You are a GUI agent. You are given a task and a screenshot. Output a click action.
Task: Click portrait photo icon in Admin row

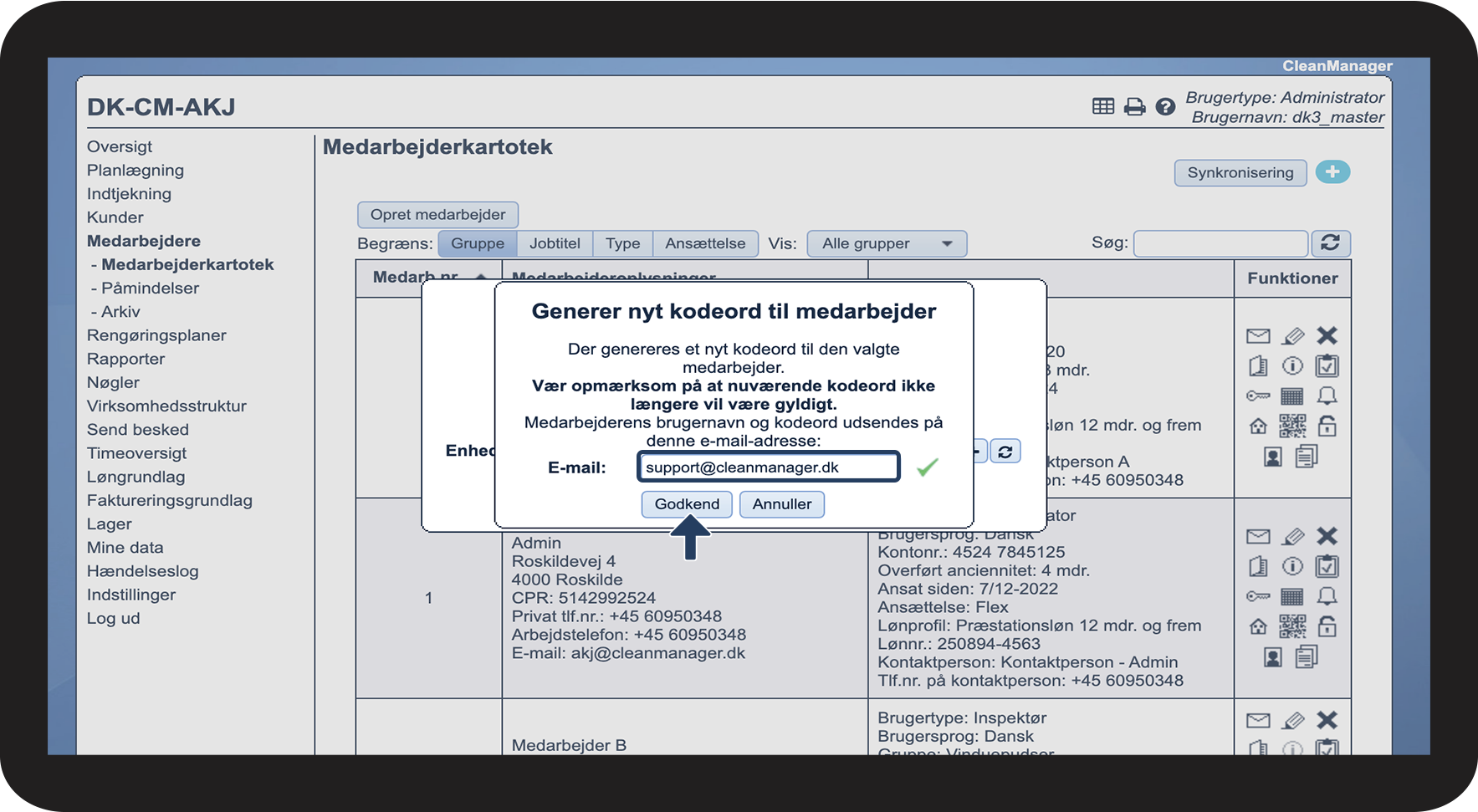1273,657
